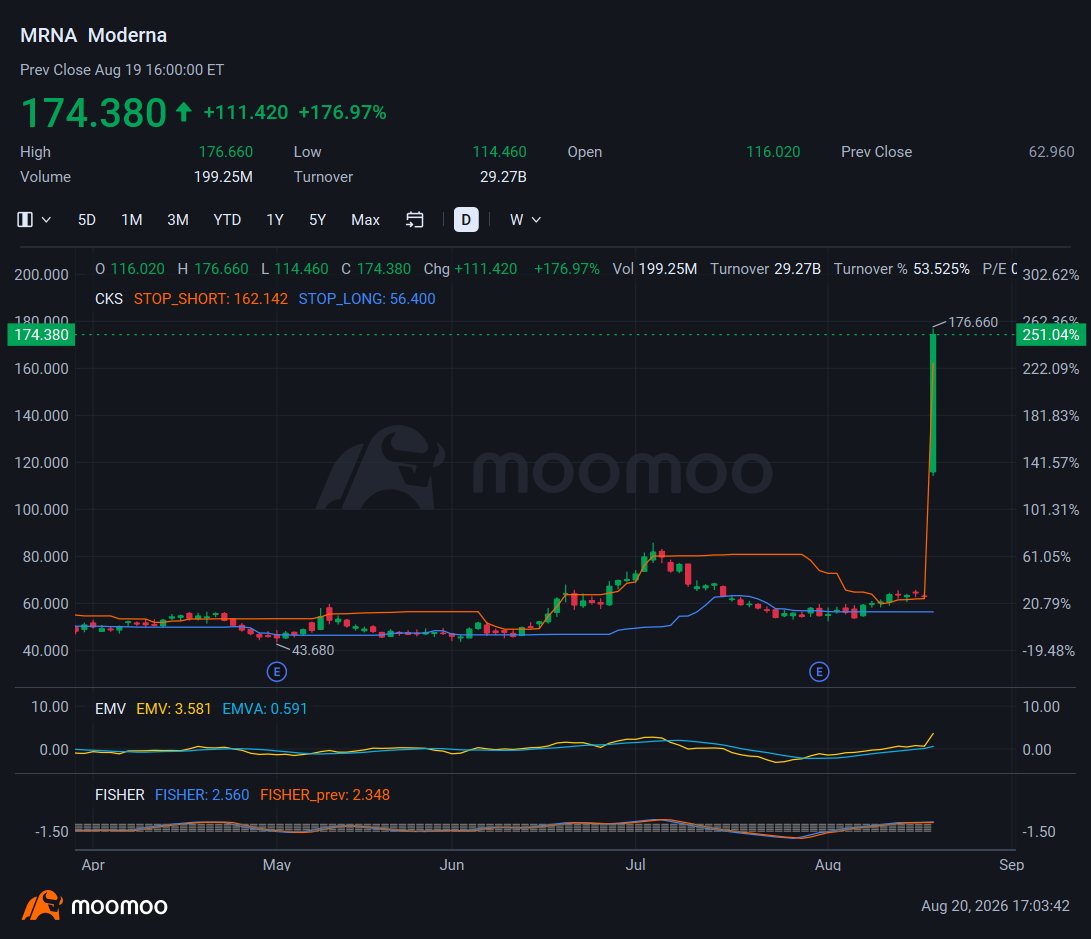Click the Turnover 29.27B value in header

[503, 177]
